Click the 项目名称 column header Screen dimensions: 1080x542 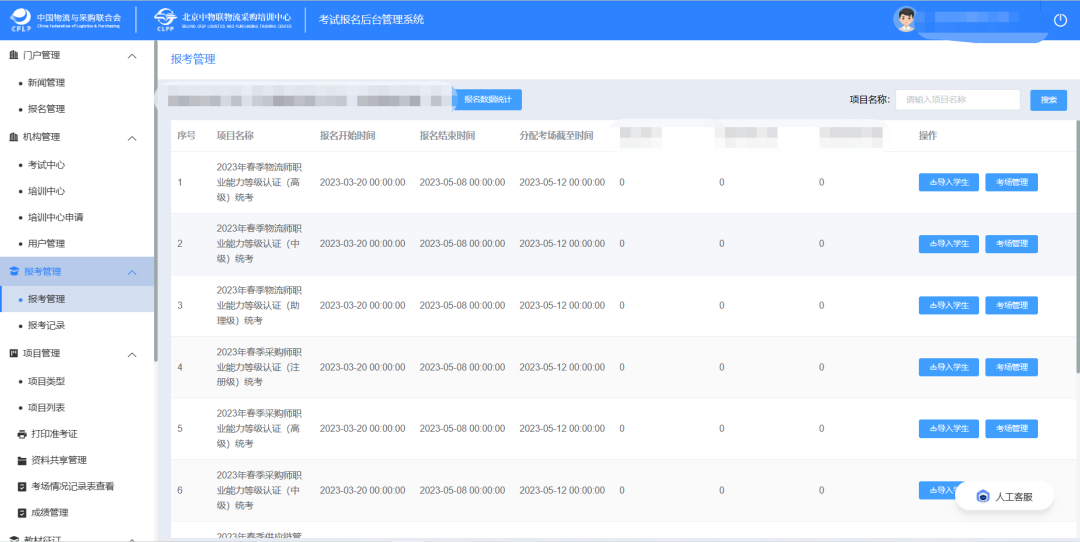point(235,136)
